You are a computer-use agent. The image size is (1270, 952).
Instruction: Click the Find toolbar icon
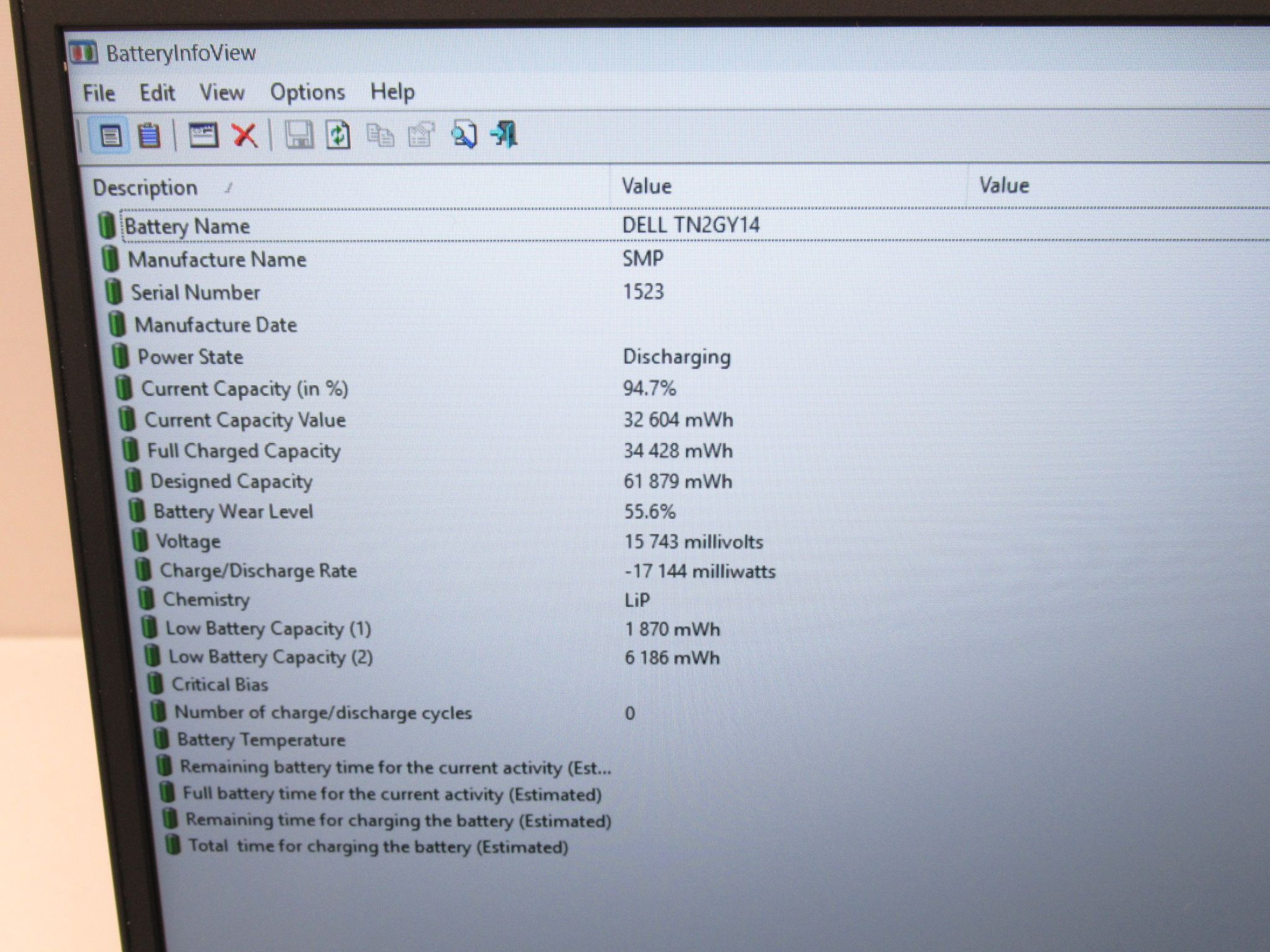464,134
